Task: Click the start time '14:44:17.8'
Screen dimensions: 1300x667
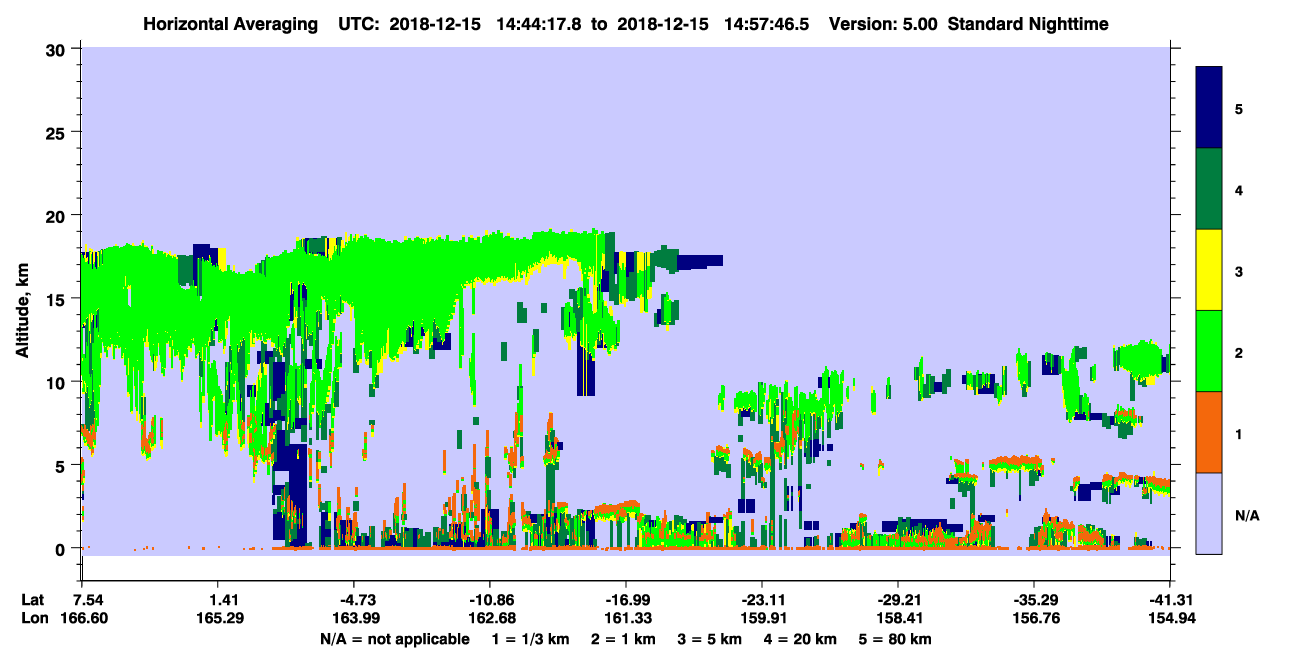Action: click(539, 24)
